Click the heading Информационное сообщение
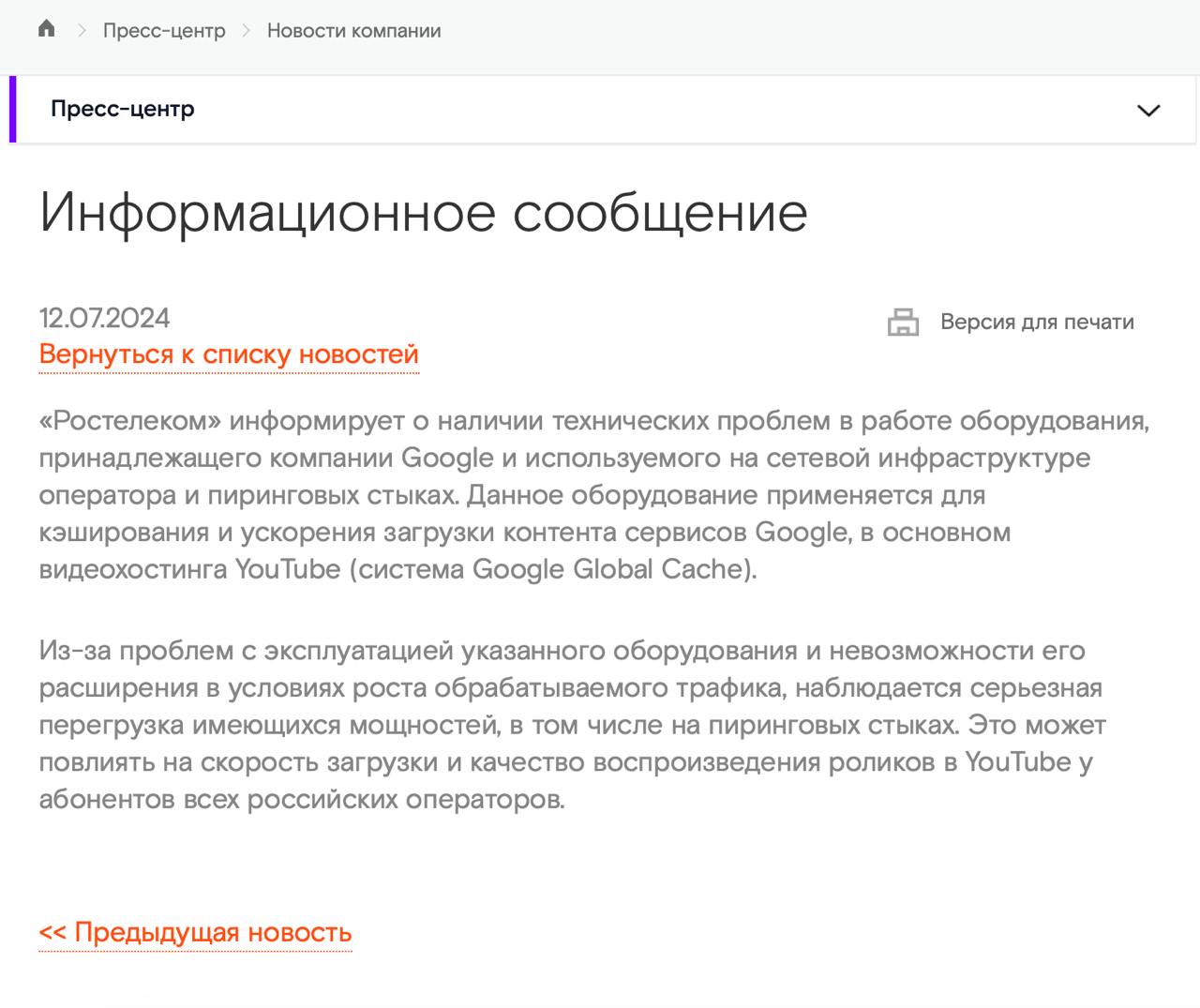Viewport: 1200px width, 1008px height. (x=424, y=212)
